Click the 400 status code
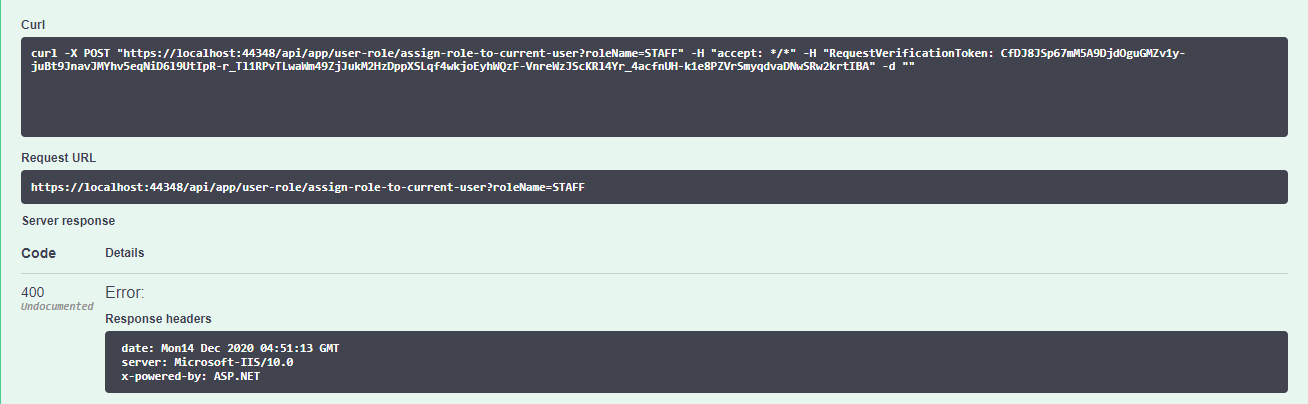Image resolution: width=1308 pixels, height=404 pixels. tap(33, 292)
